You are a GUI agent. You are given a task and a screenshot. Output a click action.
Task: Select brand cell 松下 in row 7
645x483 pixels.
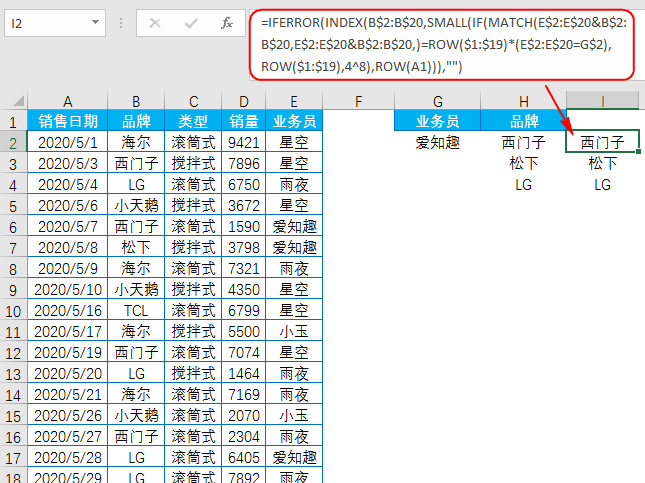point(136,247)
